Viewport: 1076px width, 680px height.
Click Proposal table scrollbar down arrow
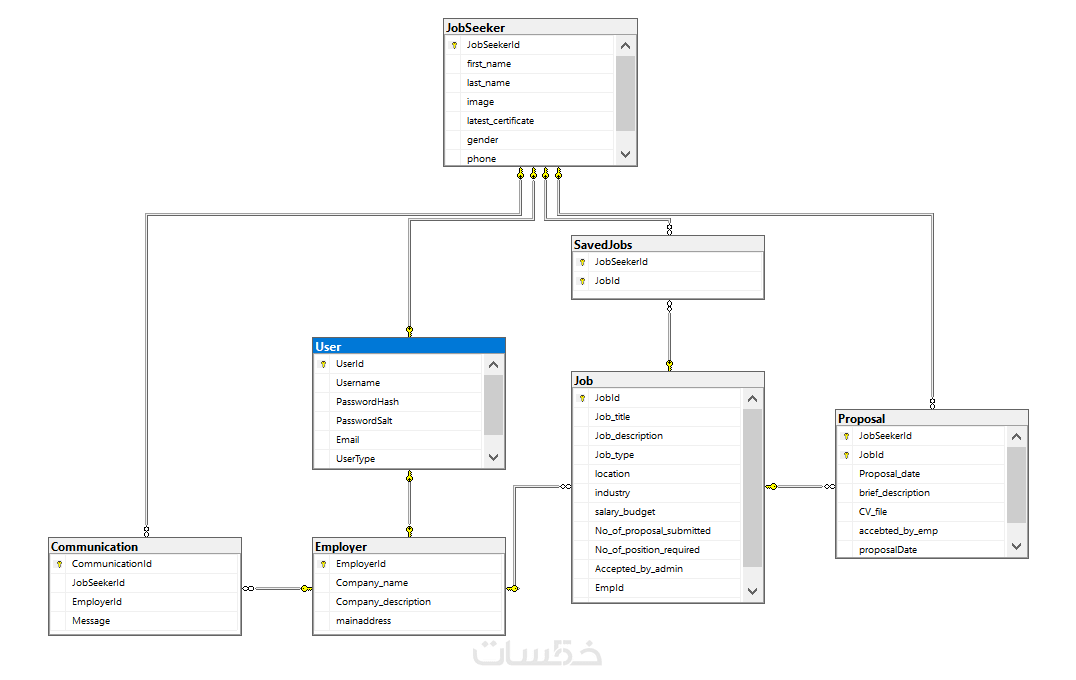pos(1016,547)
